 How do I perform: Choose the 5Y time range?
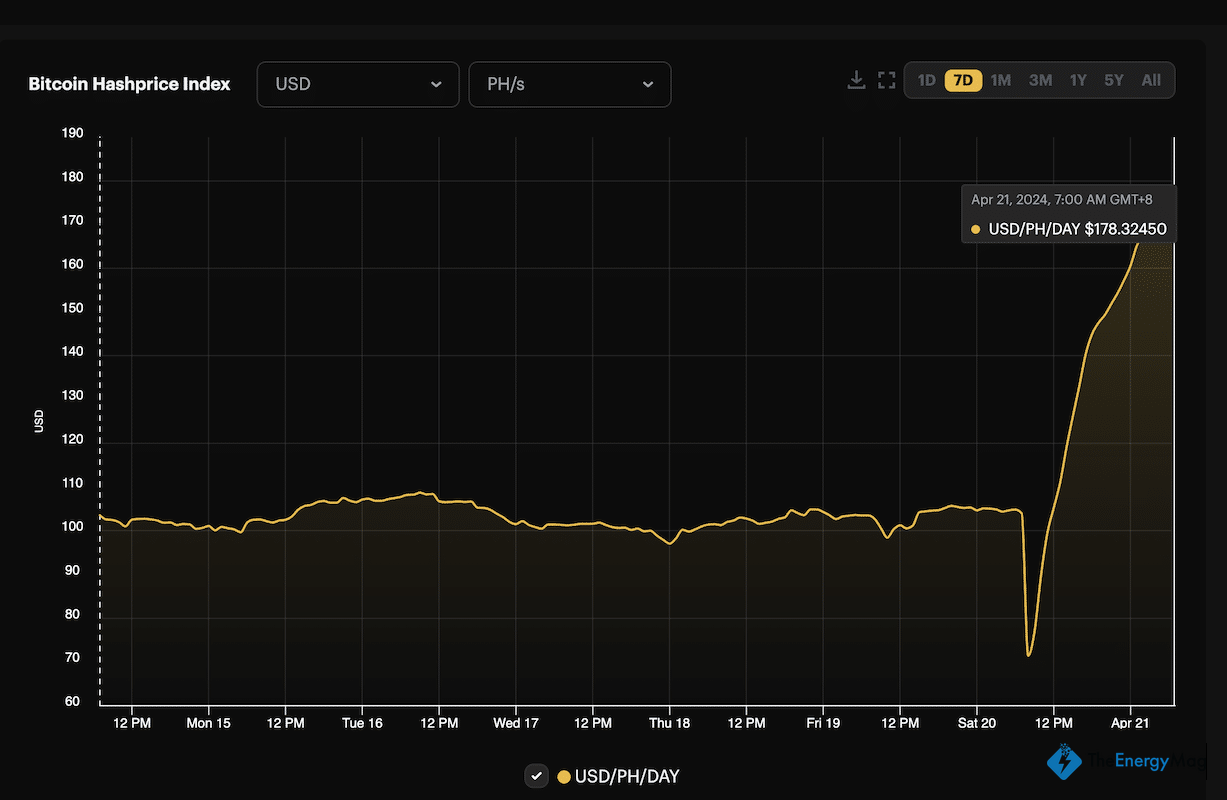pos(1114,80)
